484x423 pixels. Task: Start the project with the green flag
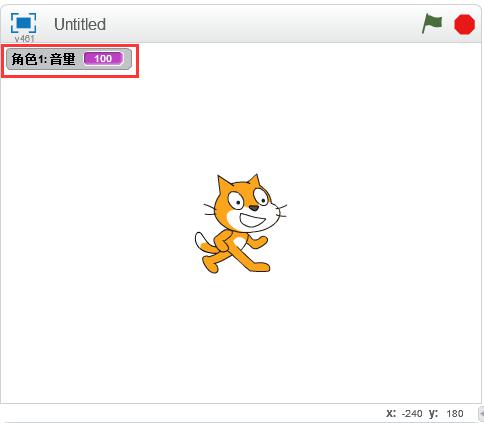(432, 24)
